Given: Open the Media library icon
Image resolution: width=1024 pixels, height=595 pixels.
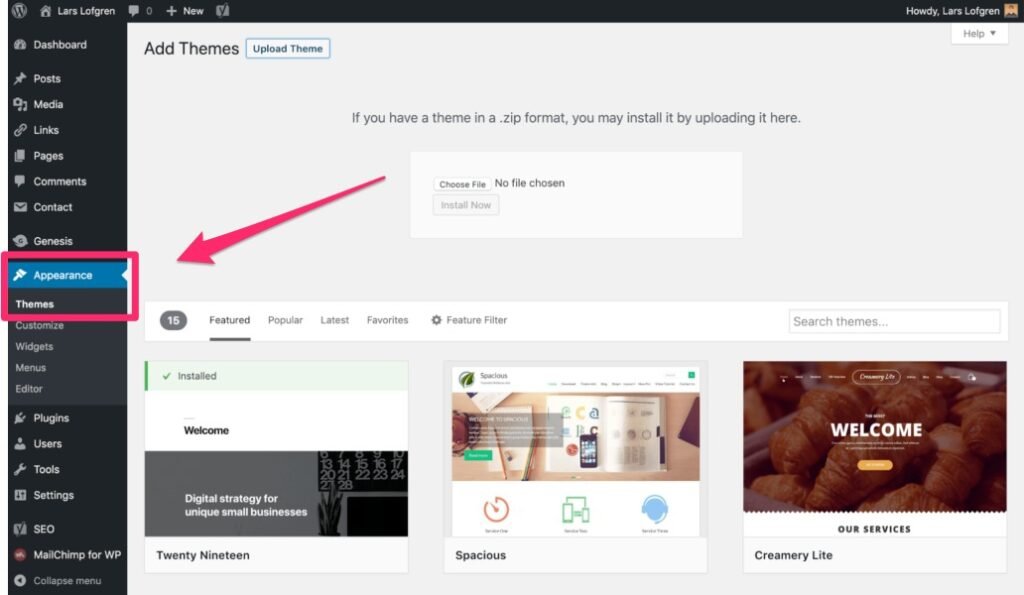Looking at the screenshot, I should pyautogui.click(x=20, y=105).
